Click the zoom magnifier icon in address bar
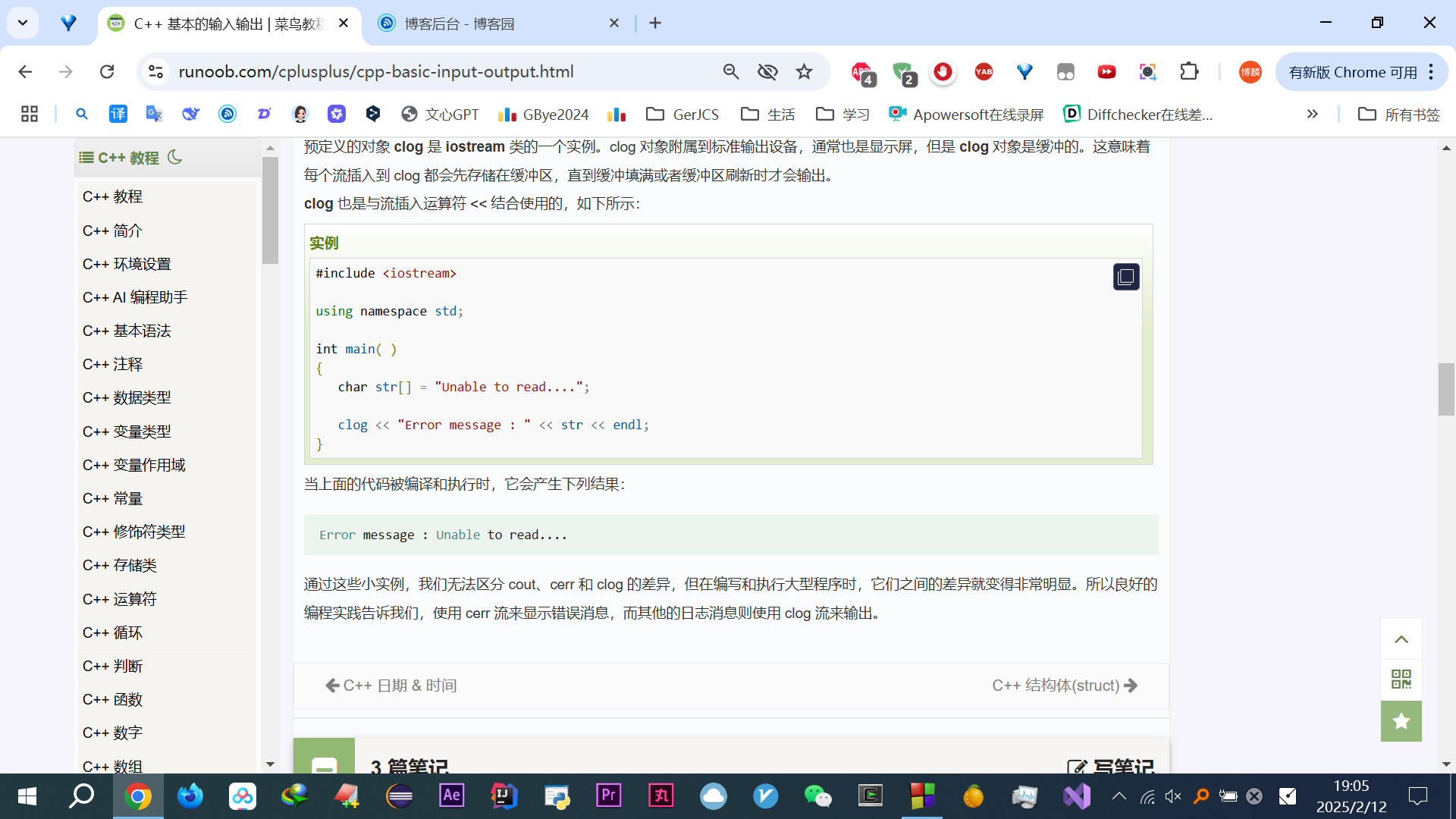The image size is (1456, 819). coord(731,72)
